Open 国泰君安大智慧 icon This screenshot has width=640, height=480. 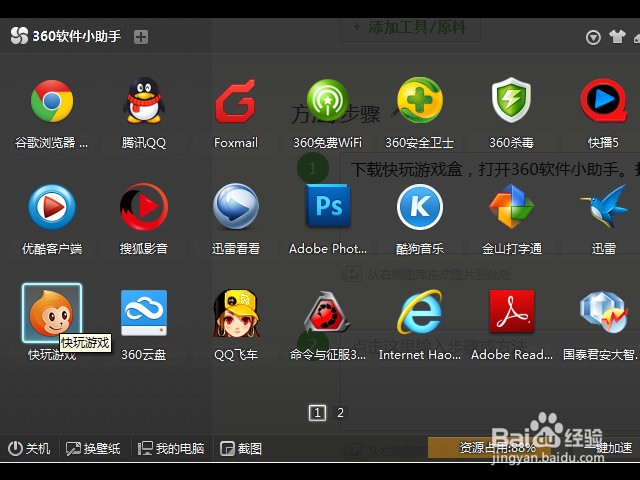(604, 313)
